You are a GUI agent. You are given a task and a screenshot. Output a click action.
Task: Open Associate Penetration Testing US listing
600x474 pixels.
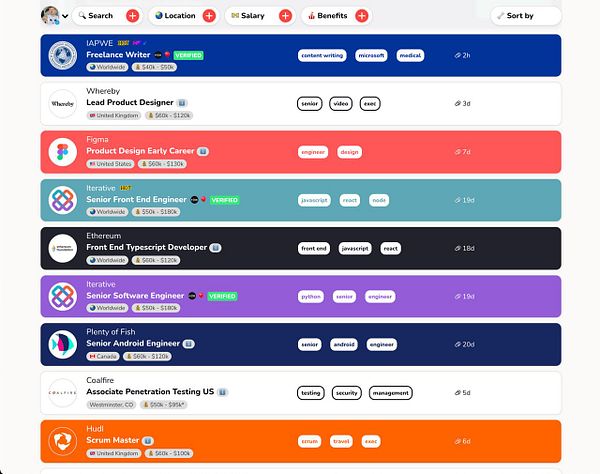[150, 391]
